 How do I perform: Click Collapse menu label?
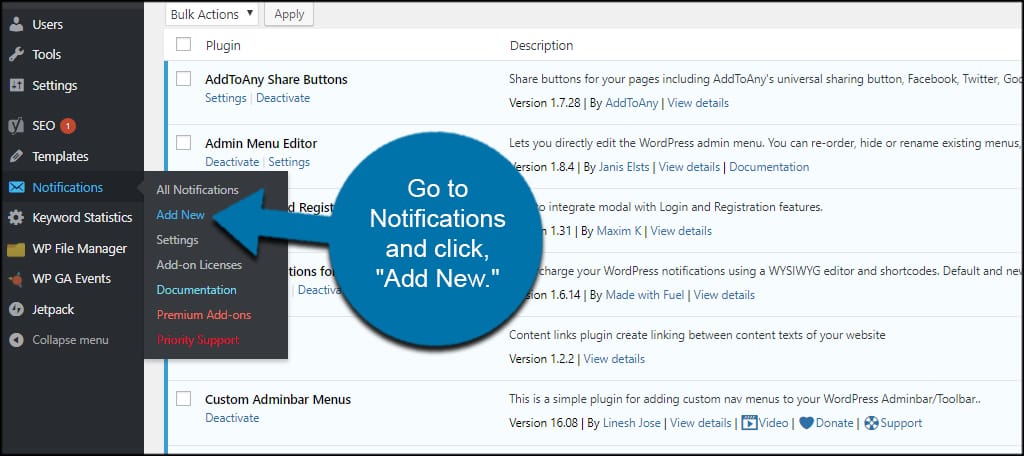pyautogui.click(x=71, y=340)
